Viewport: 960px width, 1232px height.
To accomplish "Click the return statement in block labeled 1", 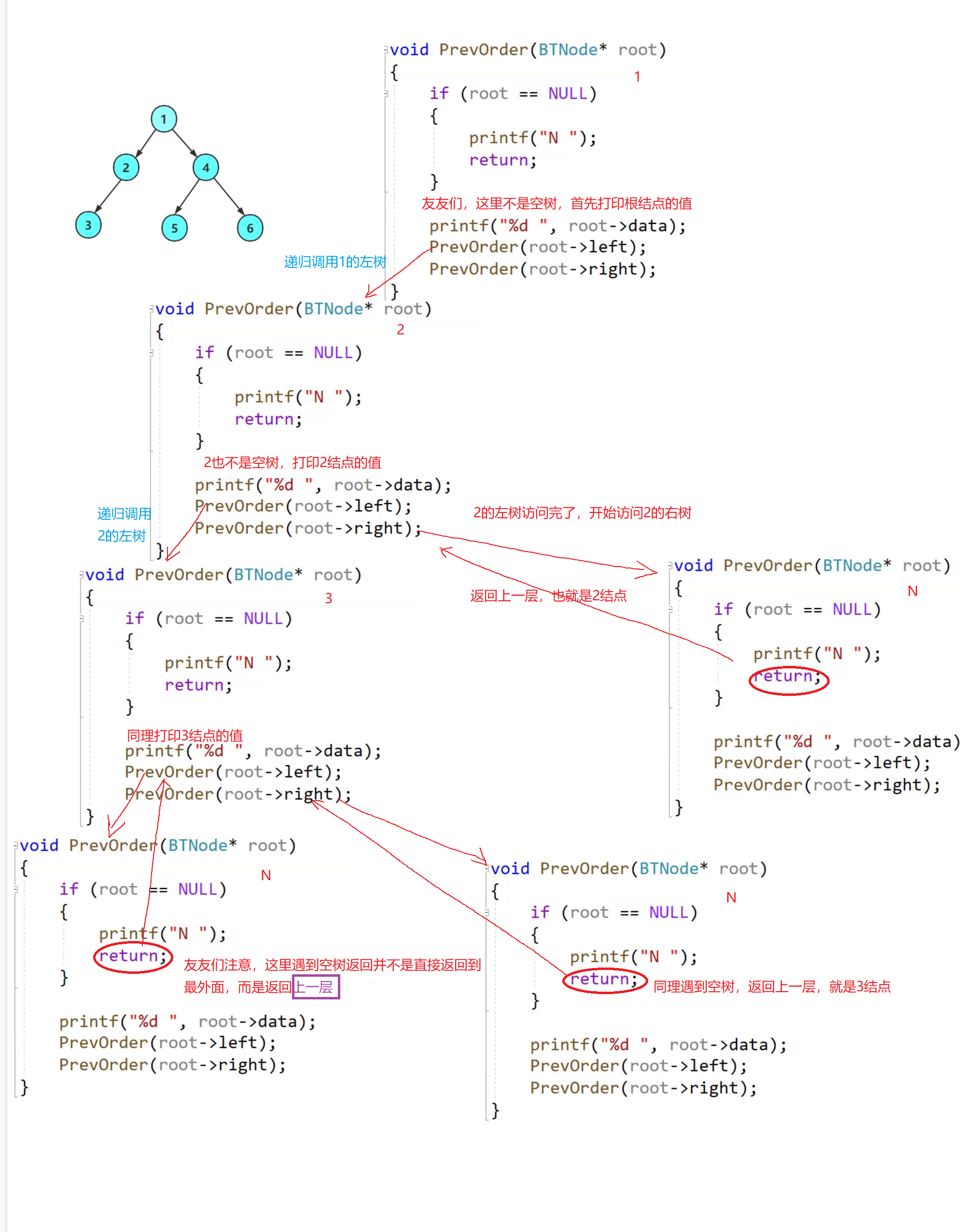I will pyautogui.click(x=503, y=160).
